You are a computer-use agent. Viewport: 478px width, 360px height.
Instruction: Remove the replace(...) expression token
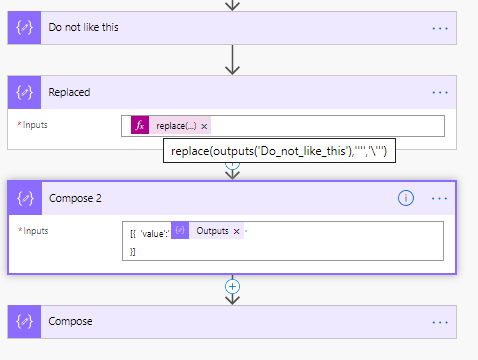point(204,126)
